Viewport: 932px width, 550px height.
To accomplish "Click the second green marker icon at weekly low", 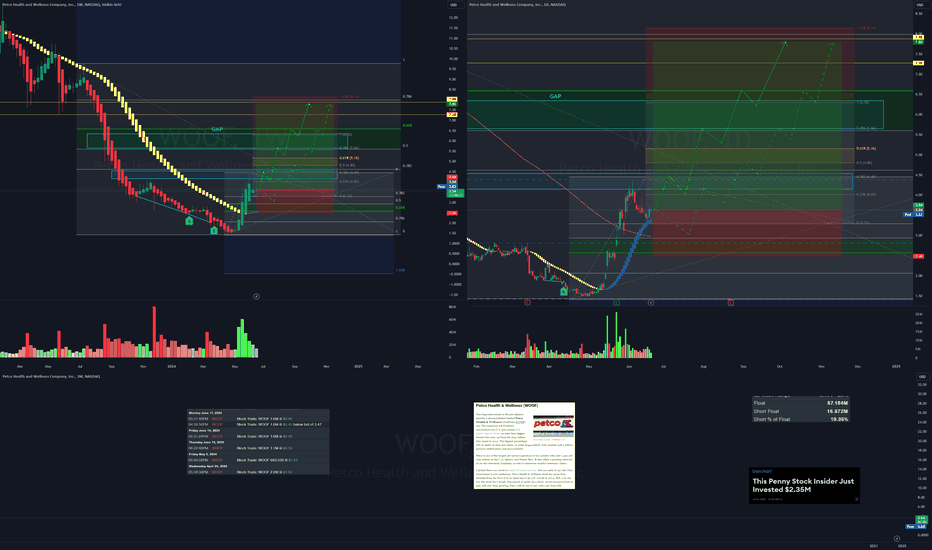I will pos(214,230).
